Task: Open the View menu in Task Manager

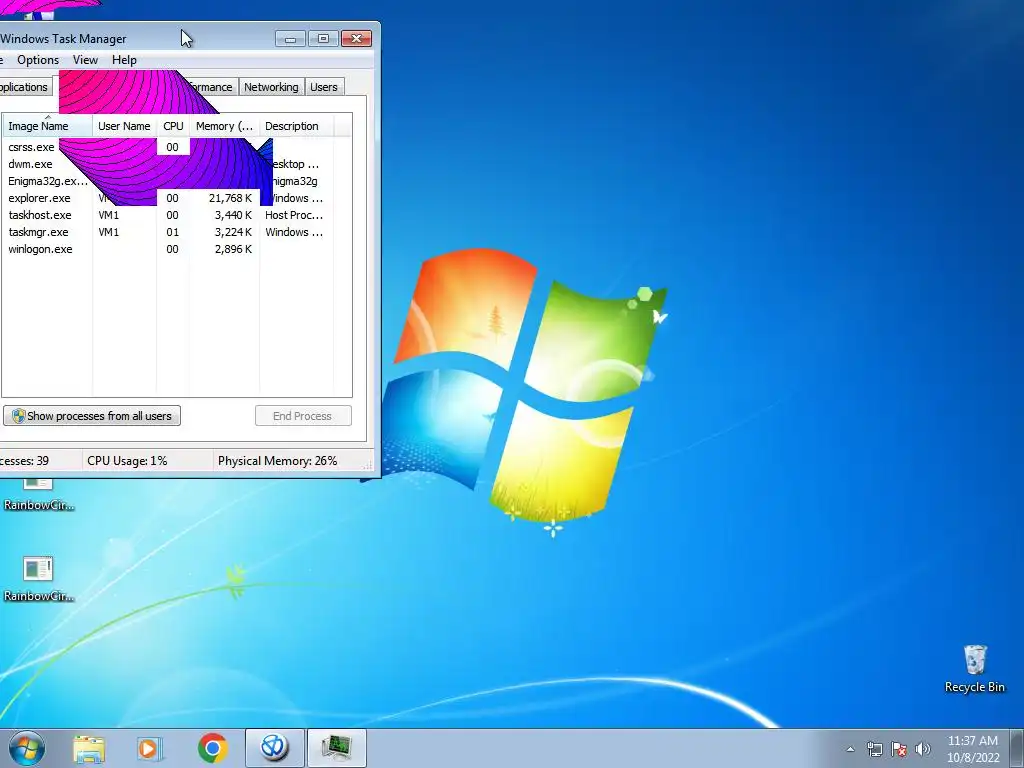Action: point(85,60)
